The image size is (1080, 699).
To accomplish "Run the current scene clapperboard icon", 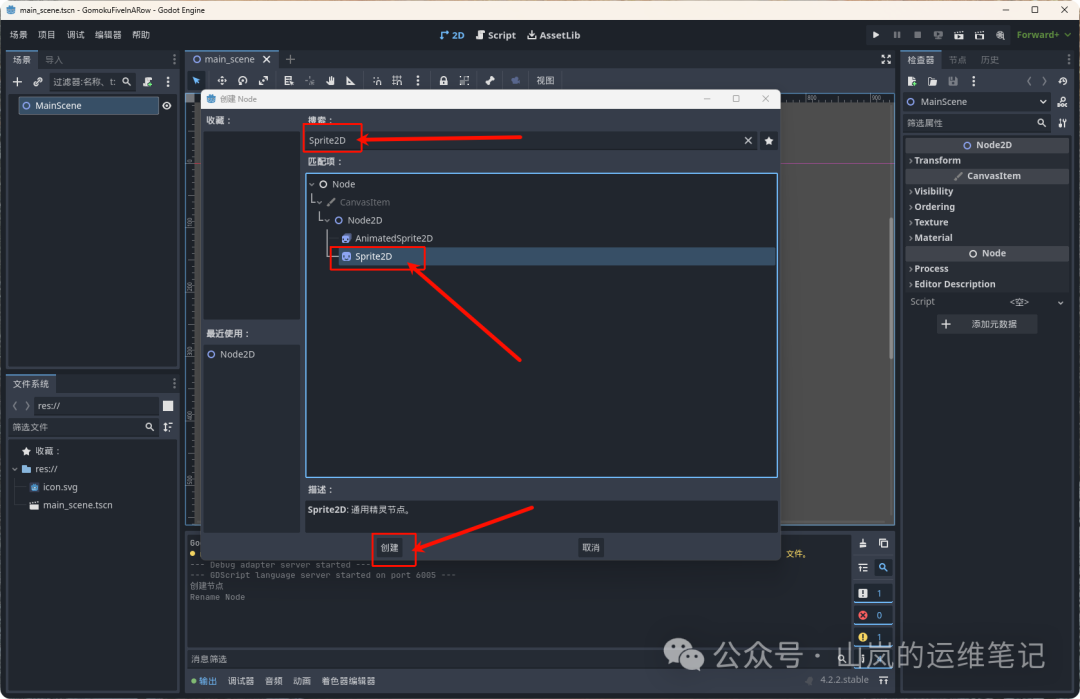I will (959, 35).
